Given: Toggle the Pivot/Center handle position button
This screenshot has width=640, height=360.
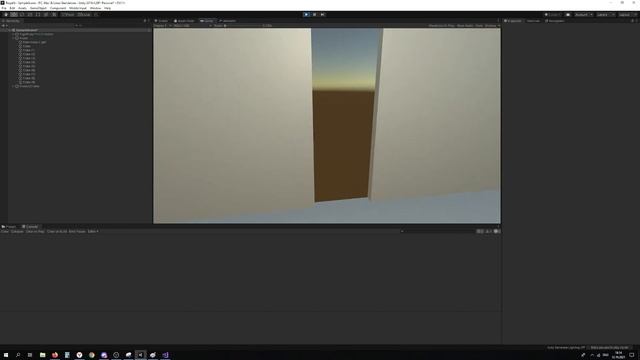Looking at the screenshot, I should 69,15.
